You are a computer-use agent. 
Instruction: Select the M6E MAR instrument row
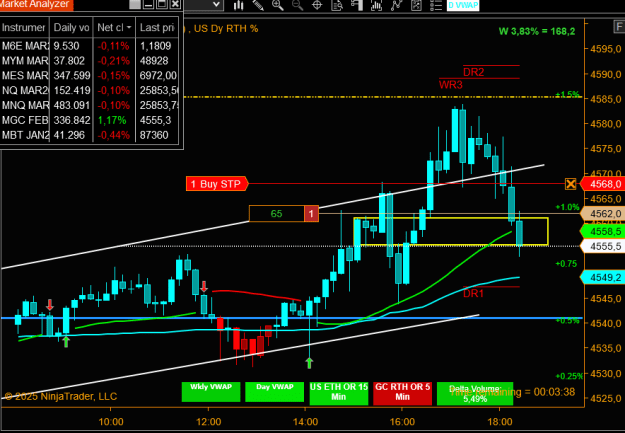point(89,46)
